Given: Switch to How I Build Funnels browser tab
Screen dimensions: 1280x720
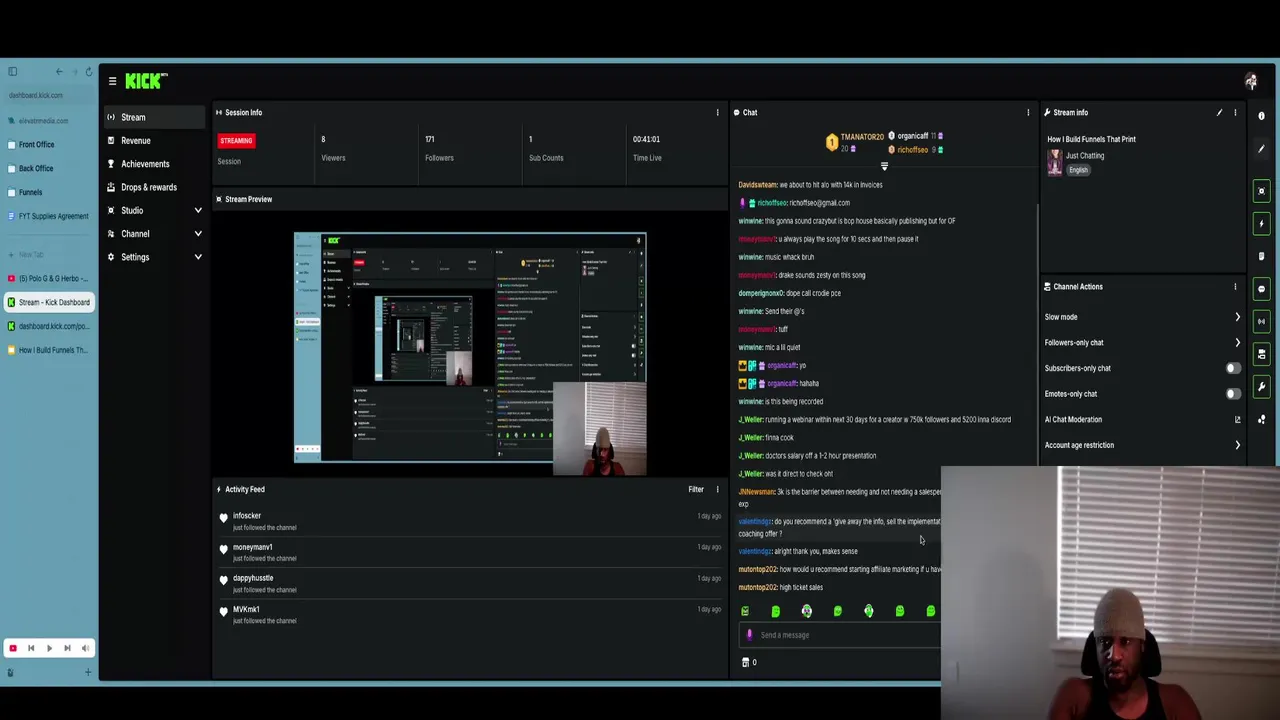Looking at the screenshot, I should (49, 350).
